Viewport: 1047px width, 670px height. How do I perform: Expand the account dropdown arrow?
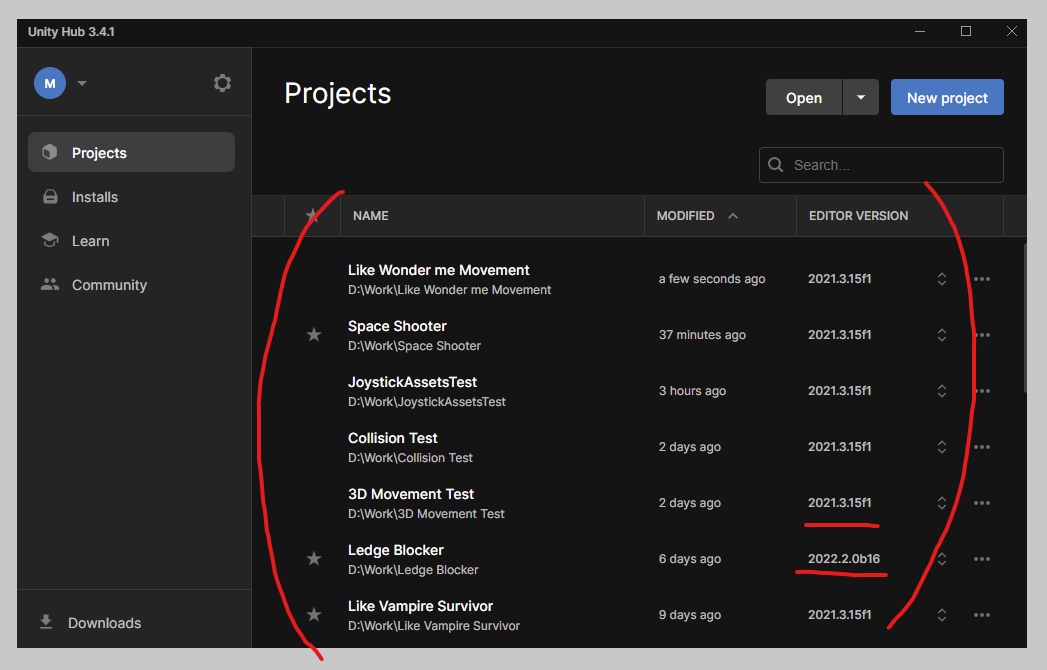click(x=81, y=83)
